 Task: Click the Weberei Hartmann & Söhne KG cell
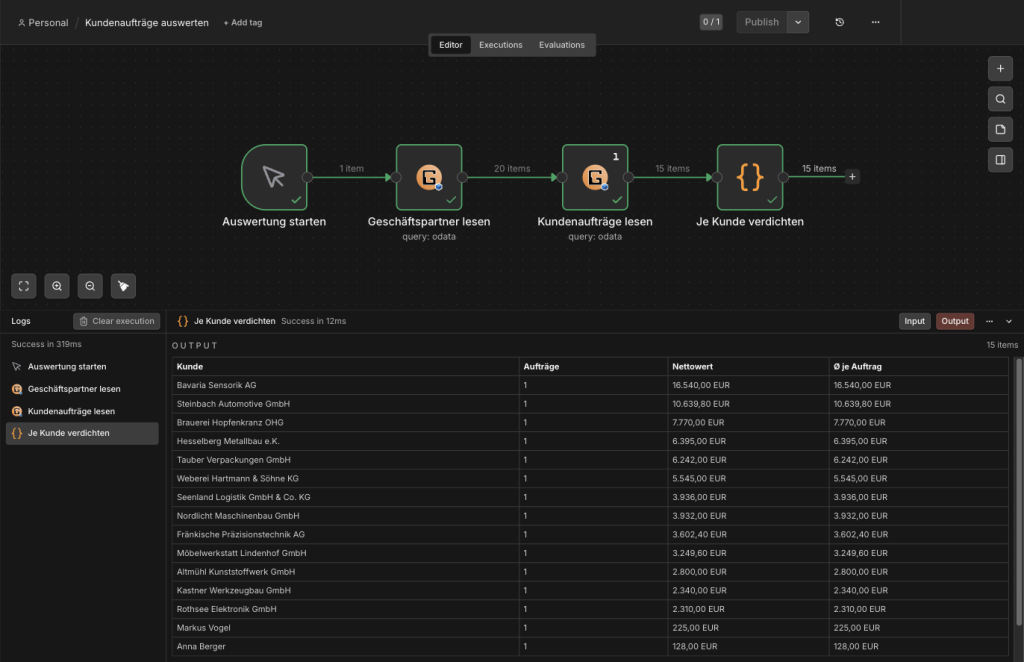[345, 479]
